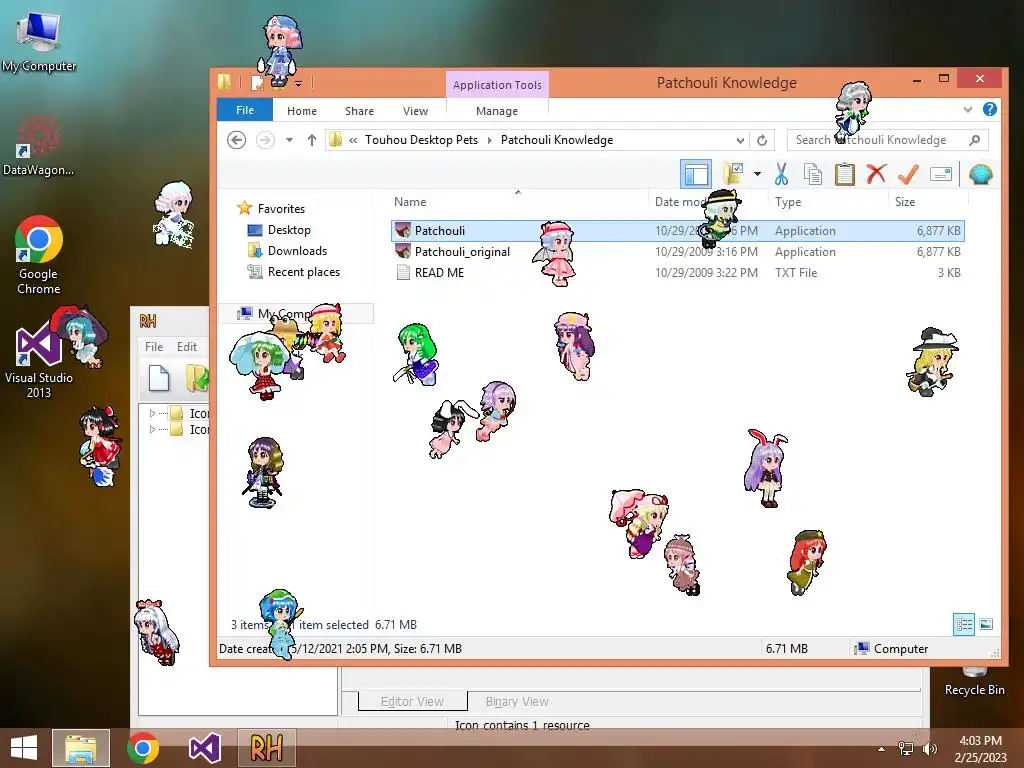The width and height of the screenshot is (1024, 768).
Task: Click Patchouli Knowledge breadcrumb segment
Action: click(557, 140)
